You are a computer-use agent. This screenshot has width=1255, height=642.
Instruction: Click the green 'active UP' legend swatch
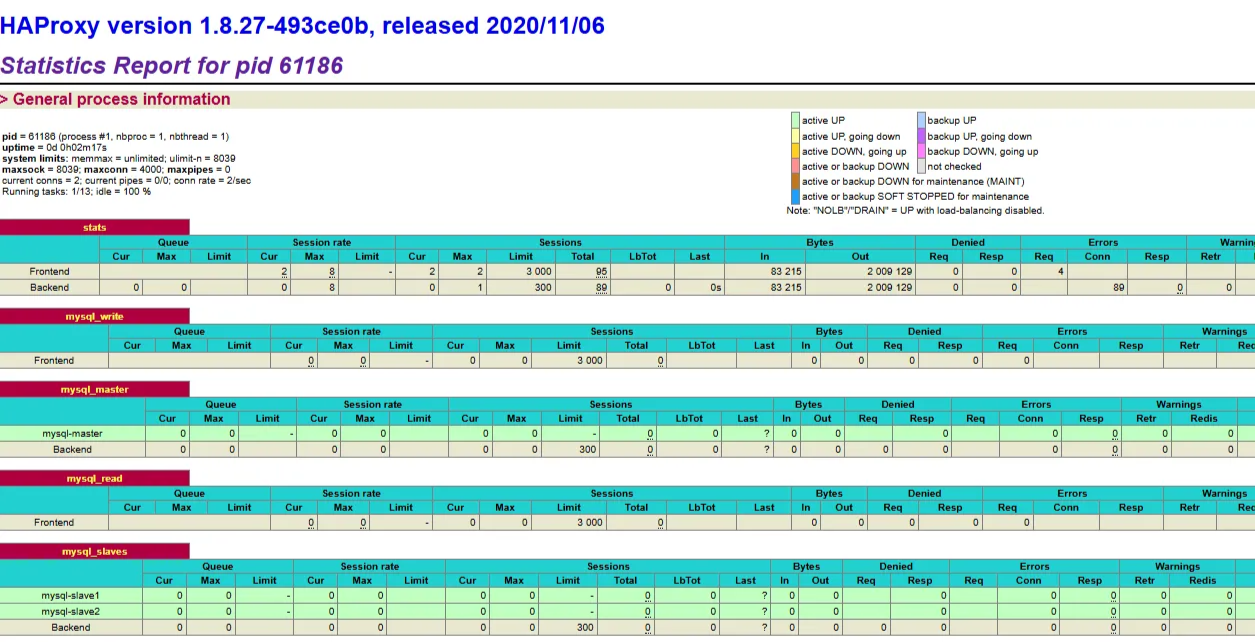[796, 120]
